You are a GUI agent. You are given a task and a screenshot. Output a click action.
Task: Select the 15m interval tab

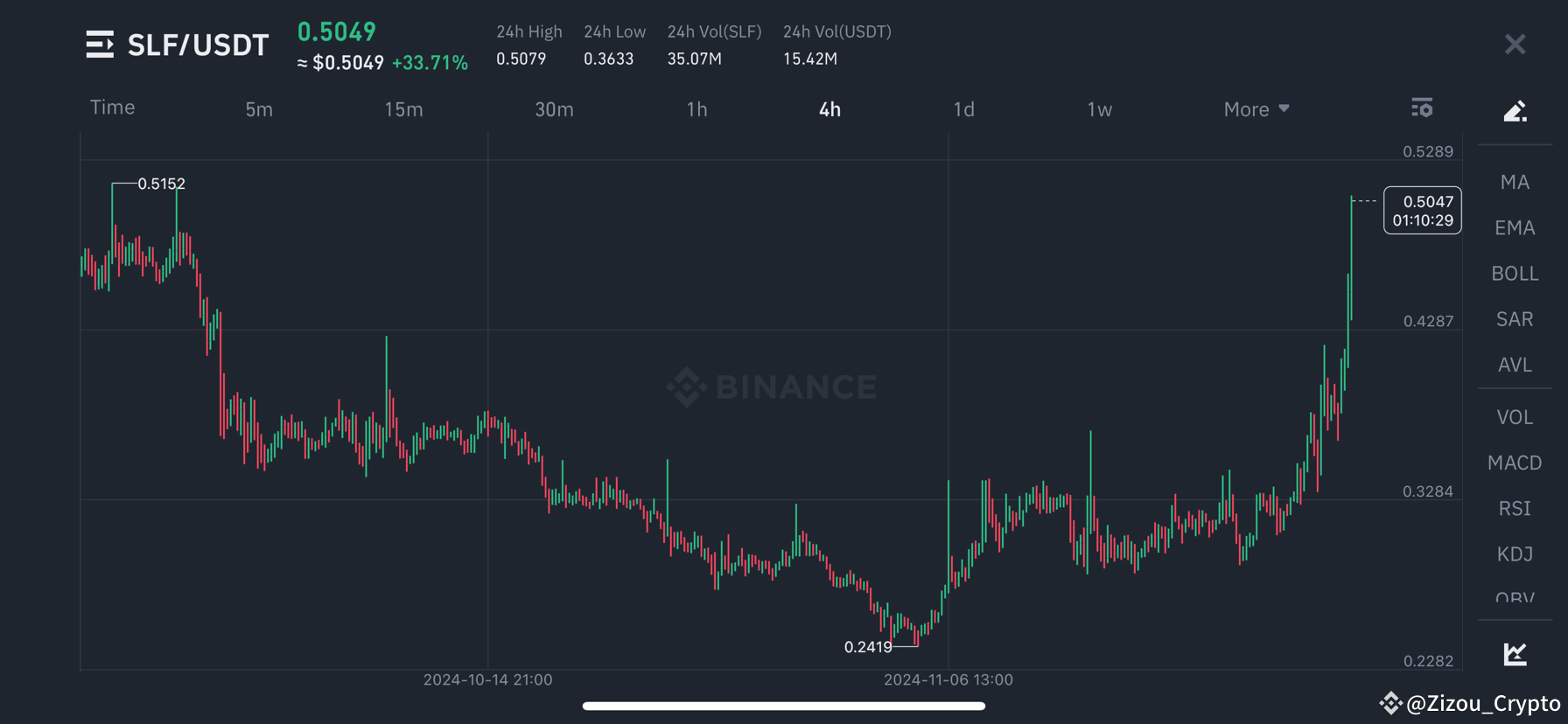pyautogui.click(x=403, y=108)
